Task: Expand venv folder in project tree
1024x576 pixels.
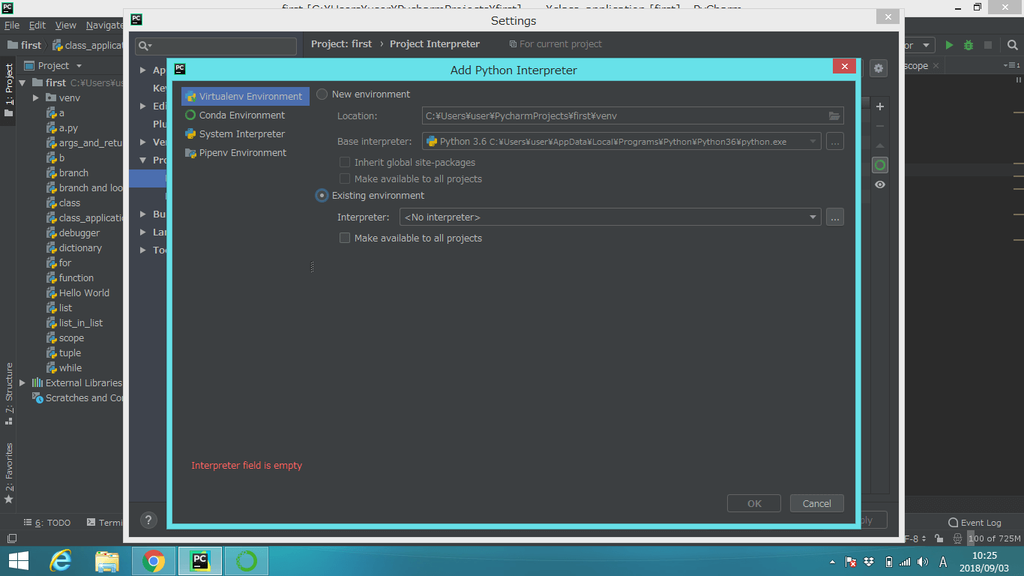Action: (x=36, y=98)
